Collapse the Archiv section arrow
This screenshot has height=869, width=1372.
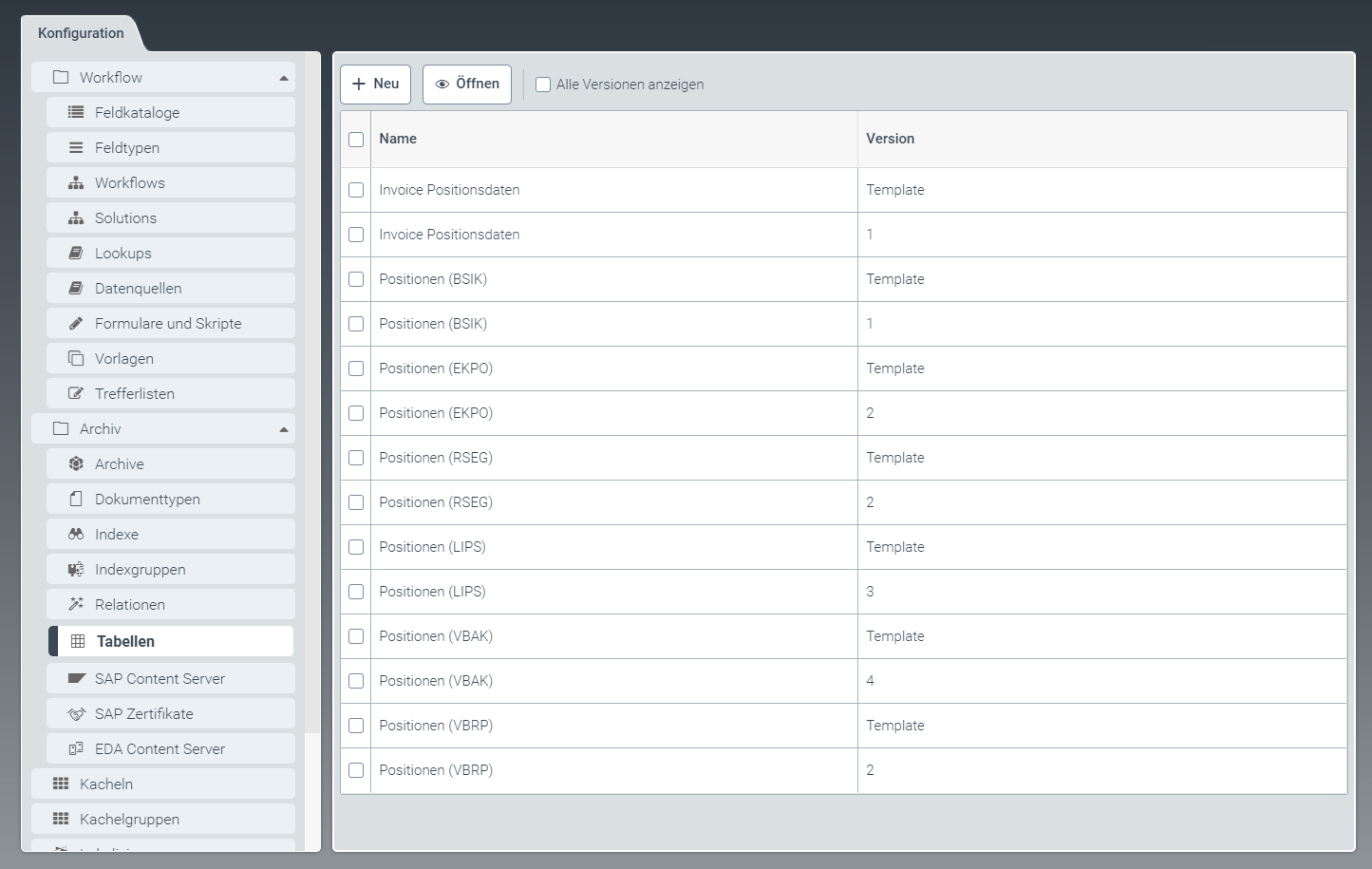tap(284, 429)
